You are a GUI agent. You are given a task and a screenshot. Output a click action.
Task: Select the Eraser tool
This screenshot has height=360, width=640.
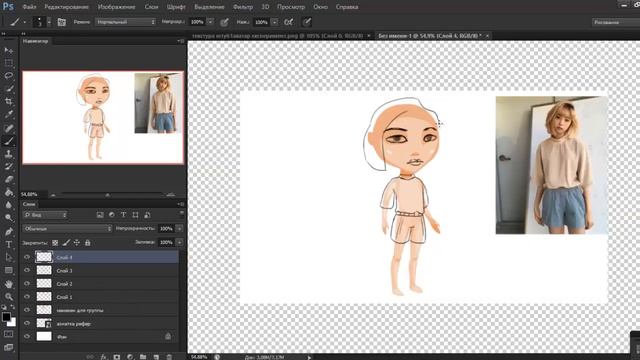9,179
